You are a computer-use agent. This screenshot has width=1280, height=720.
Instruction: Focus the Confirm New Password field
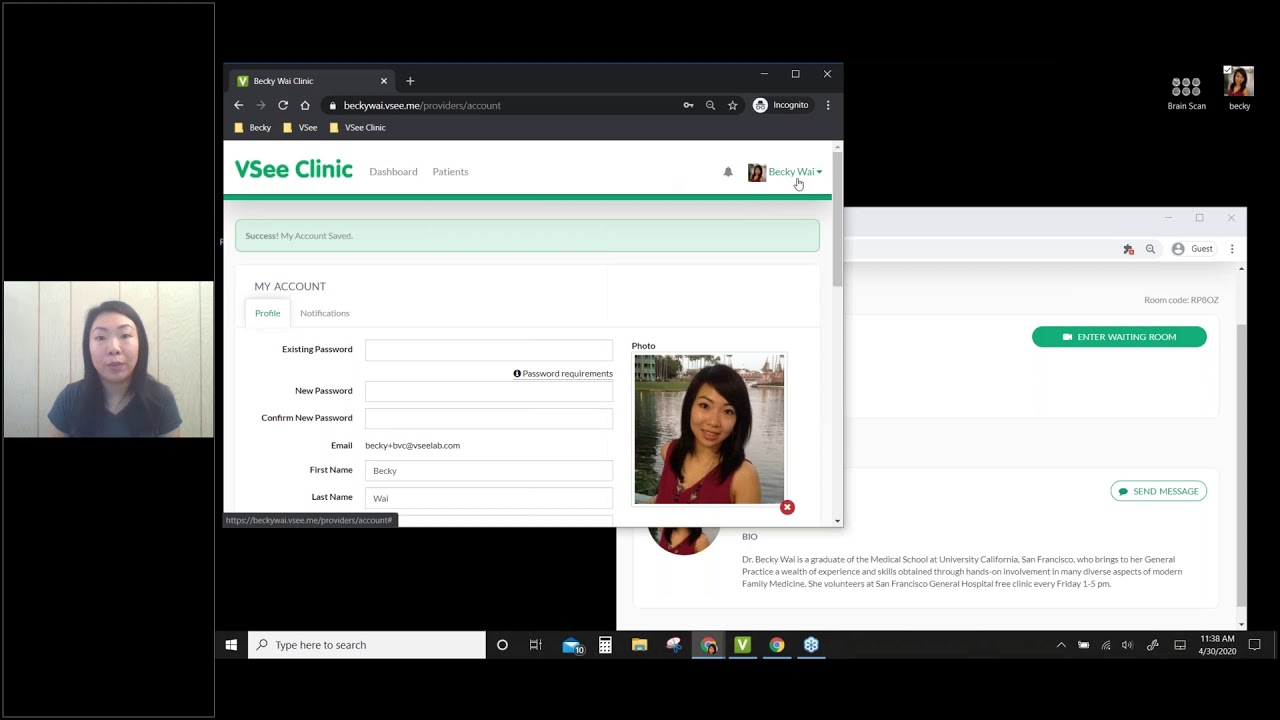pyautogui.click(x=489, y=418)
